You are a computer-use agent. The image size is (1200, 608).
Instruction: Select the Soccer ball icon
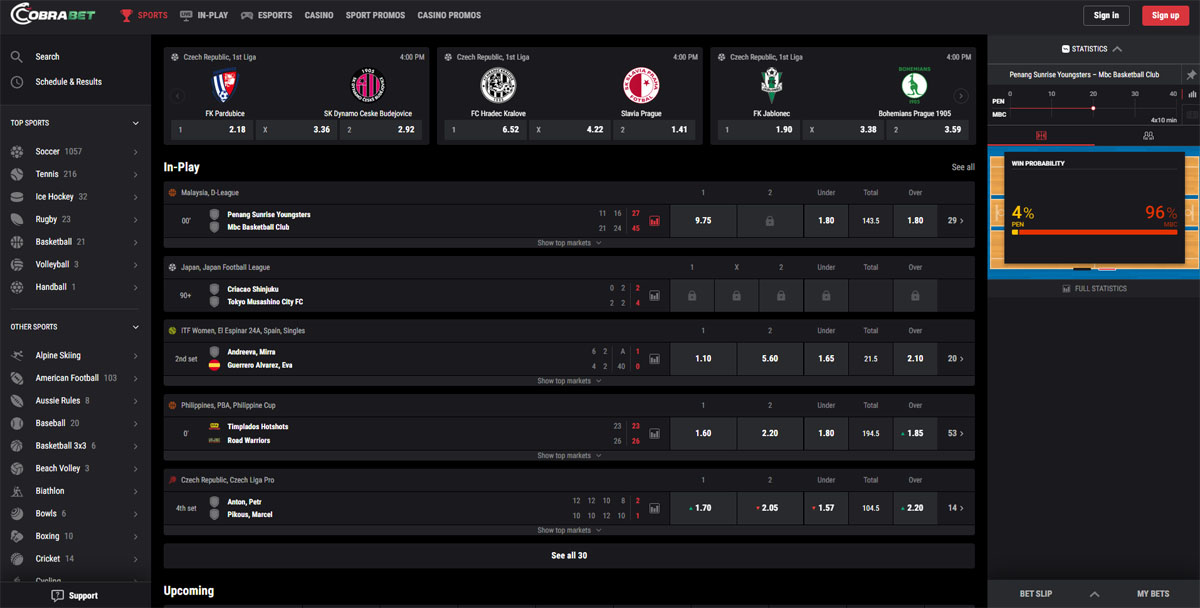[17, 152]
